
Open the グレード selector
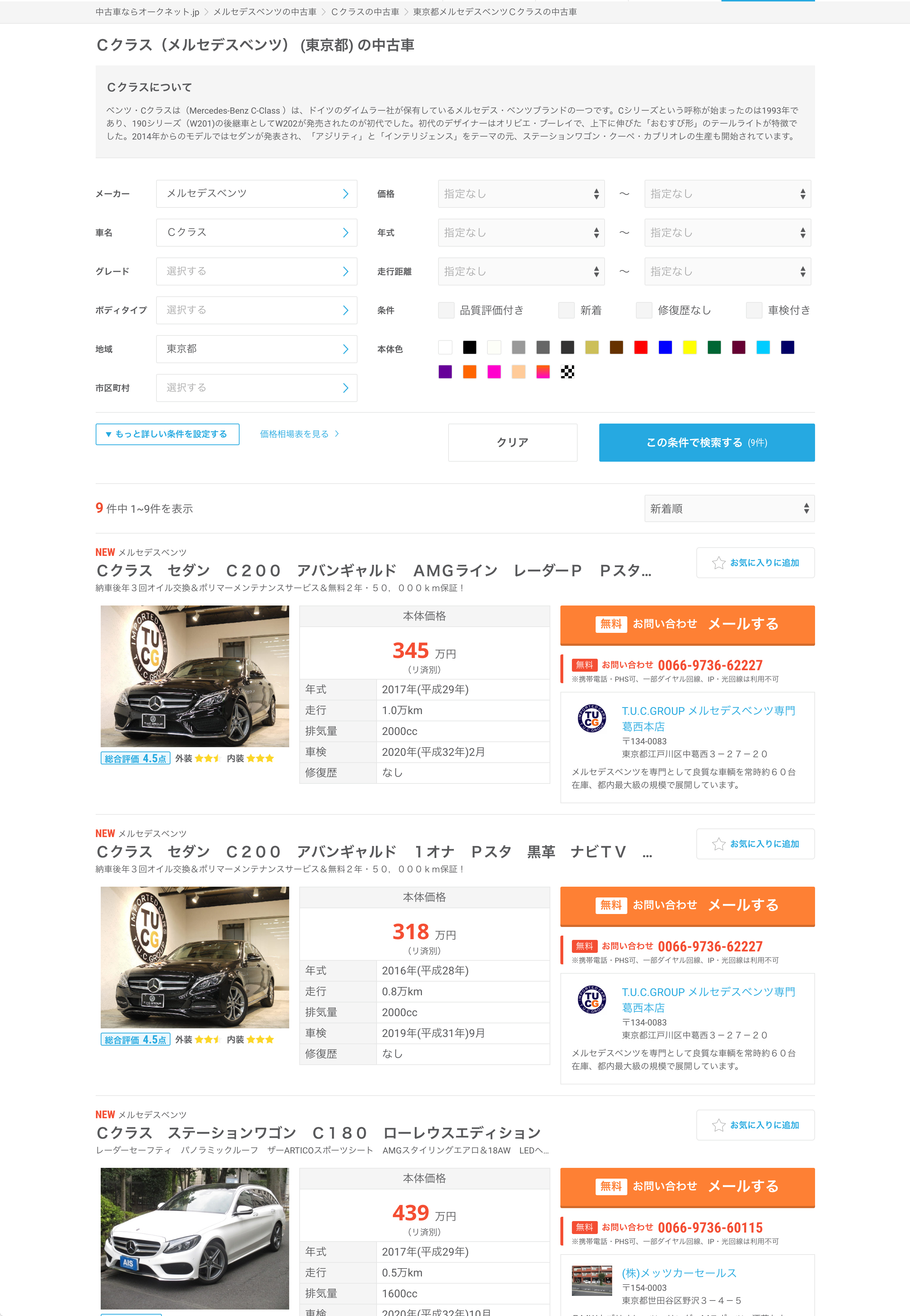click(256, 271)
